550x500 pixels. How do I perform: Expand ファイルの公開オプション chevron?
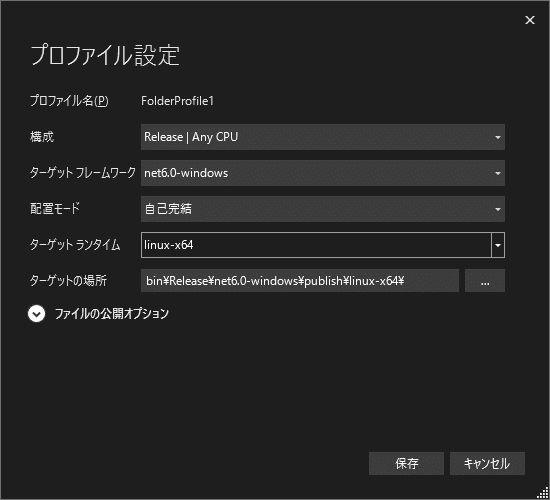coord(36,314)
